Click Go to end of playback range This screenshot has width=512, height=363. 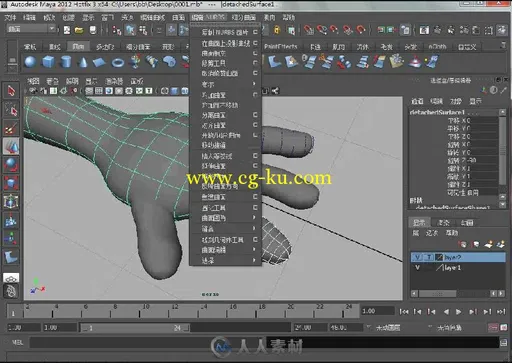(501, 312)
